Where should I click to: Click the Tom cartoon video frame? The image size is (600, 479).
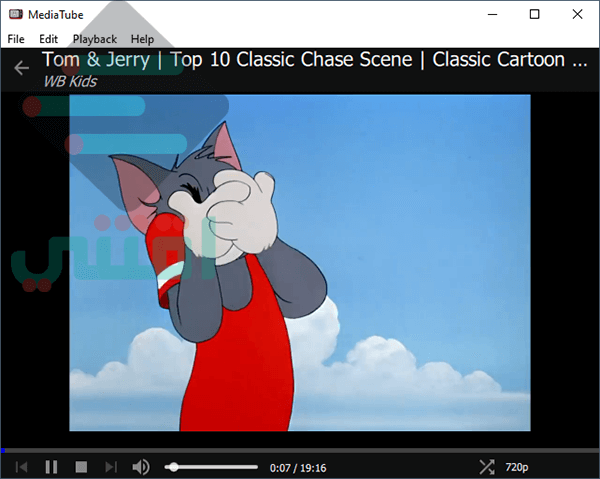pos(300,263)
